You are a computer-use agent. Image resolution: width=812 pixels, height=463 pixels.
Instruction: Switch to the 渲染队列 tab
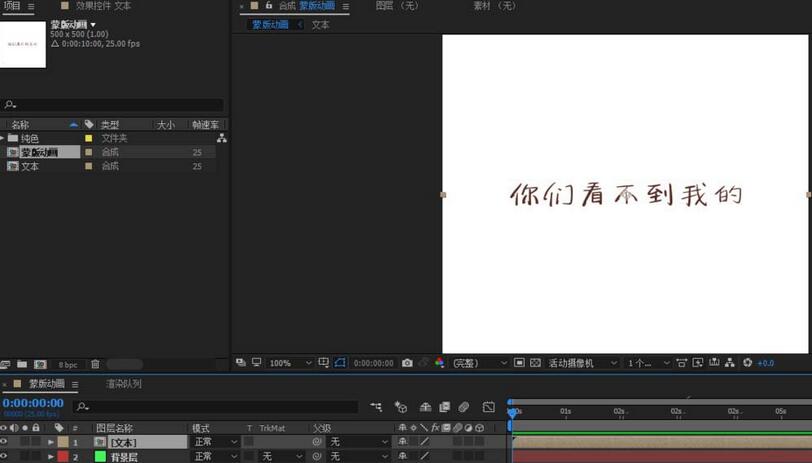[x=124, y=384]
